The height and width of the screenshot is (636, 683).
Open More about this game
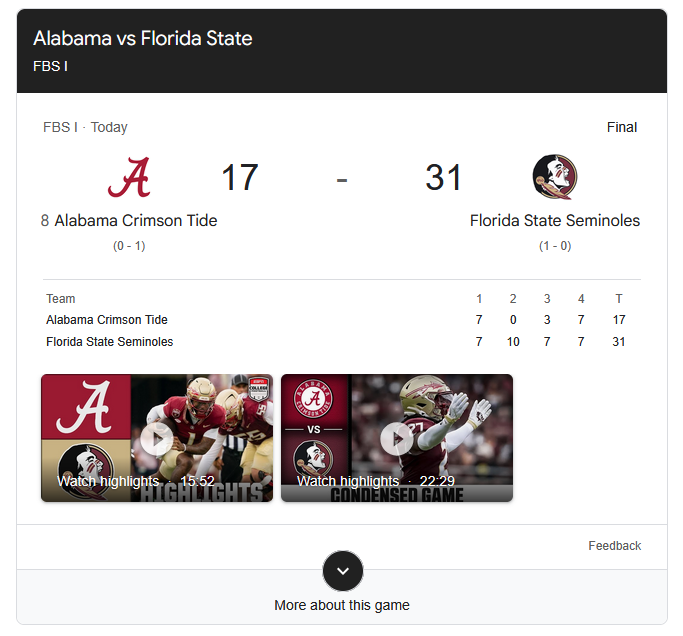coord(342,605)
